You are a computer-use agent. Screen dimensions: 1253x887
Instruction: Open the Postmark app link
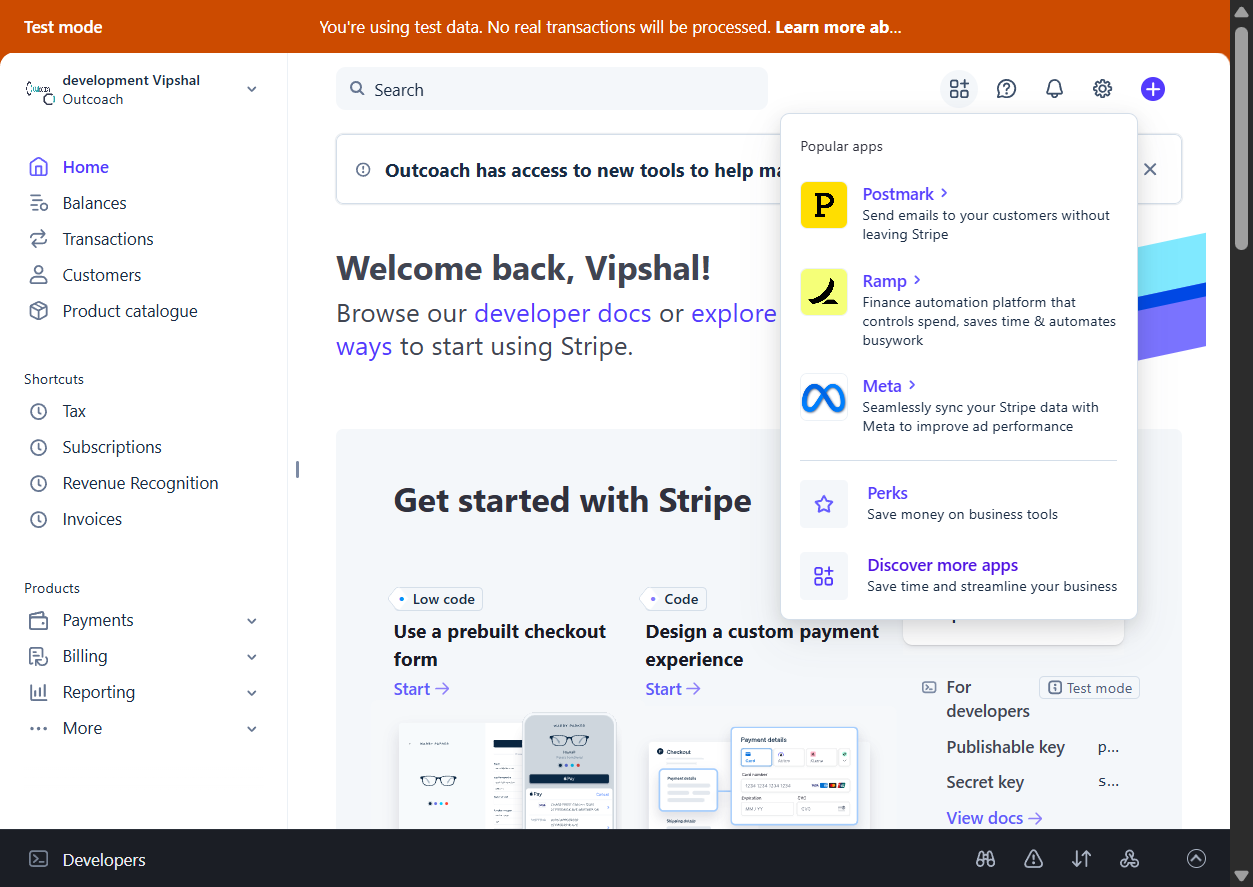[905, 194]
